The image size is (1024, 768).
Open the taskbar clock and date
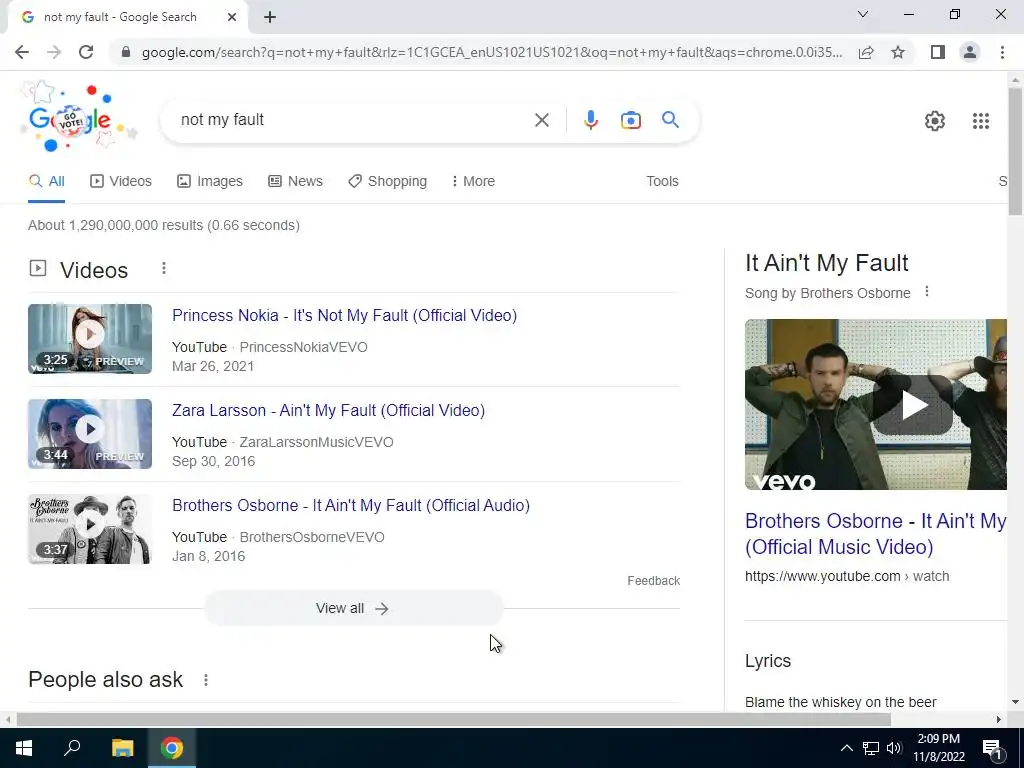(938, 748)
